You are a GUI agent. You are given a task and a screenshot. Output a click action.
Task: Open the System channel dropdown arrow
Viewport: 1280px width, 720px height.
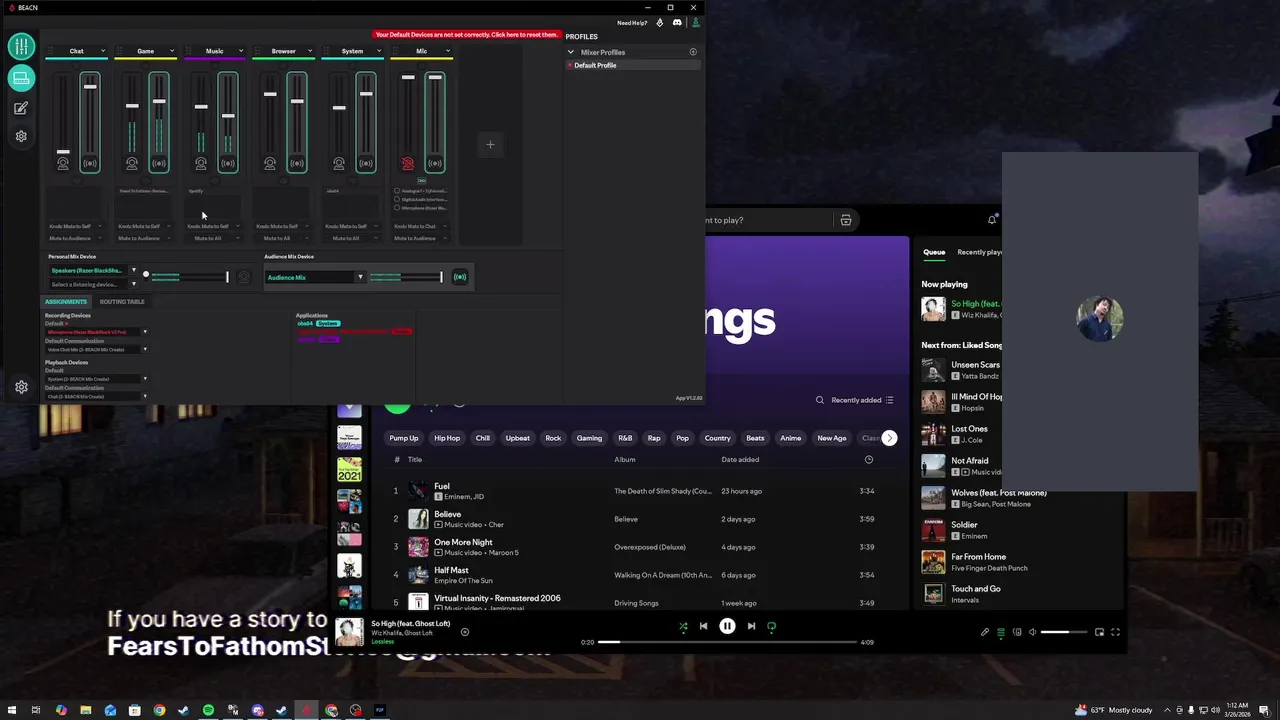click(x=379, y=51)
